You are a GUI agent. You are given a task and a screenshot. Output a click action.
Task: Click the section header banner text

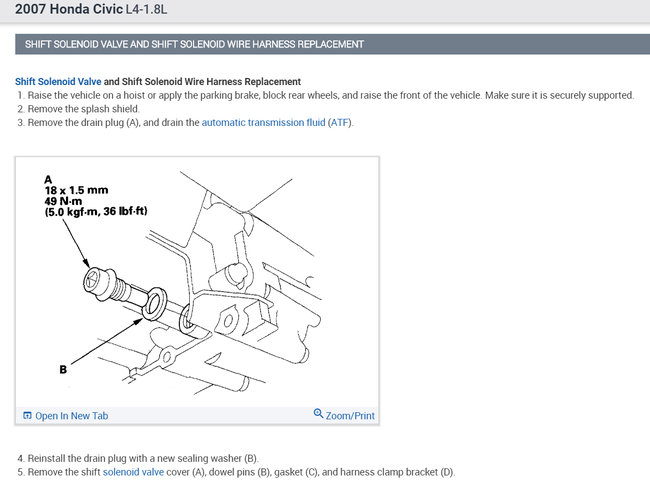tap(194, 44)
